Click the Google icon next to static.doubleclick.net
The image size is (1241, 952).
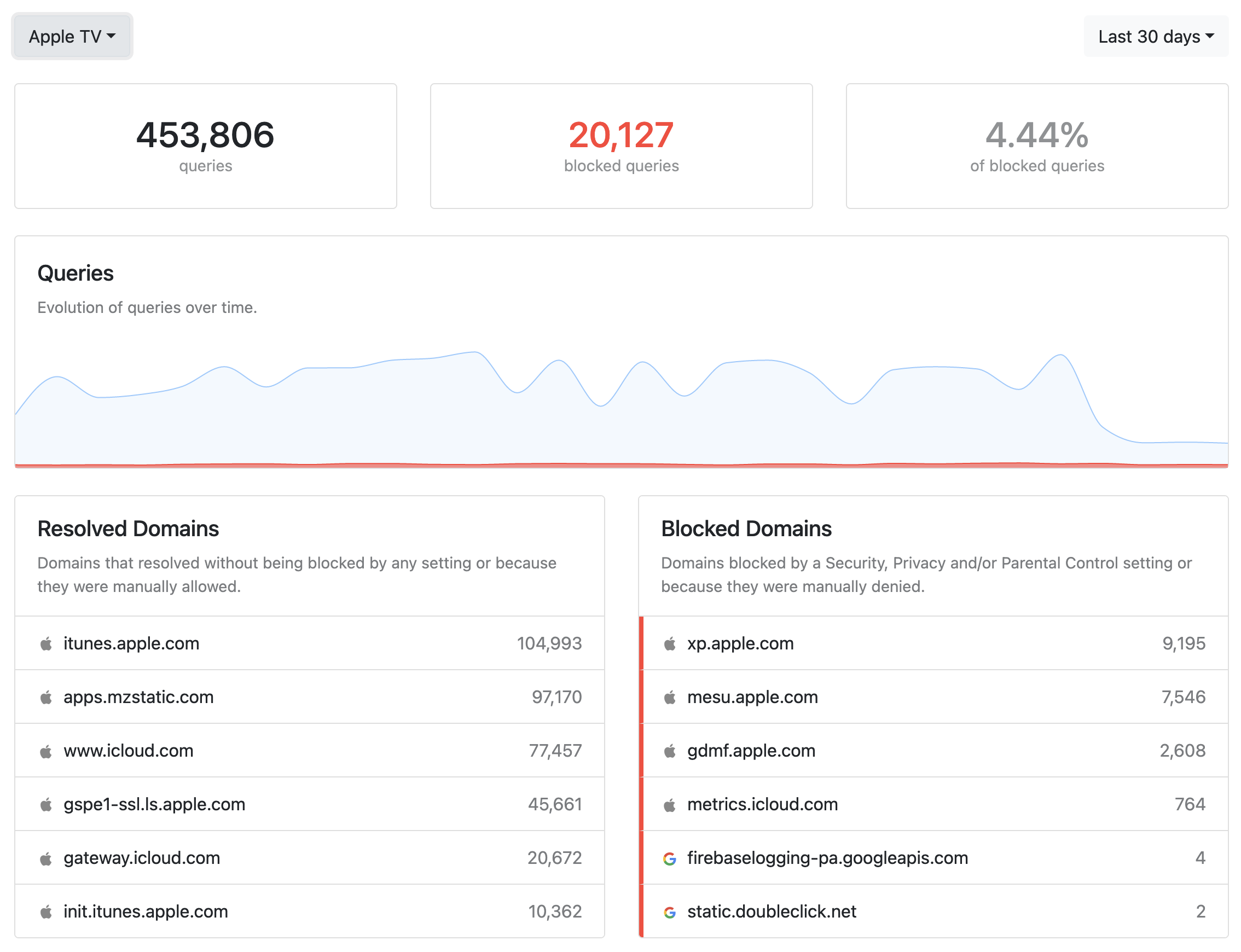click(670, 912)
